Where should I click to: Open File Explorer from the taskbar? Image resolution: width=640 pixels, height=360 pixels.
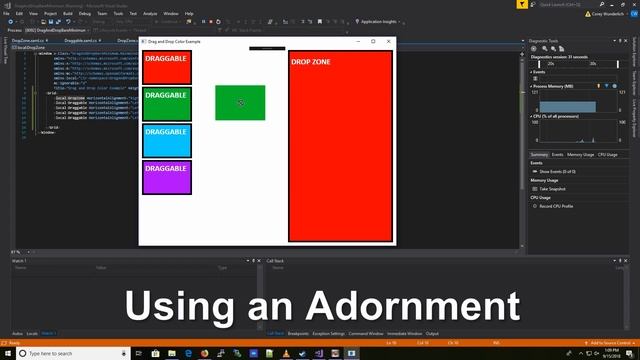coord(172,353)
